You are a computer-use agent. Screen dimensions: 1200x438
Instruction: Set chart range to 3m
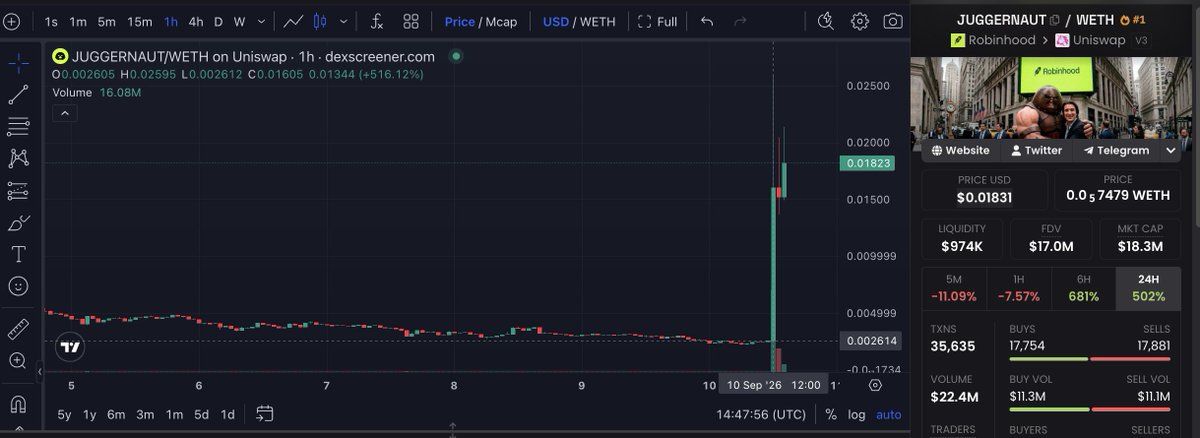click(145, 414)
